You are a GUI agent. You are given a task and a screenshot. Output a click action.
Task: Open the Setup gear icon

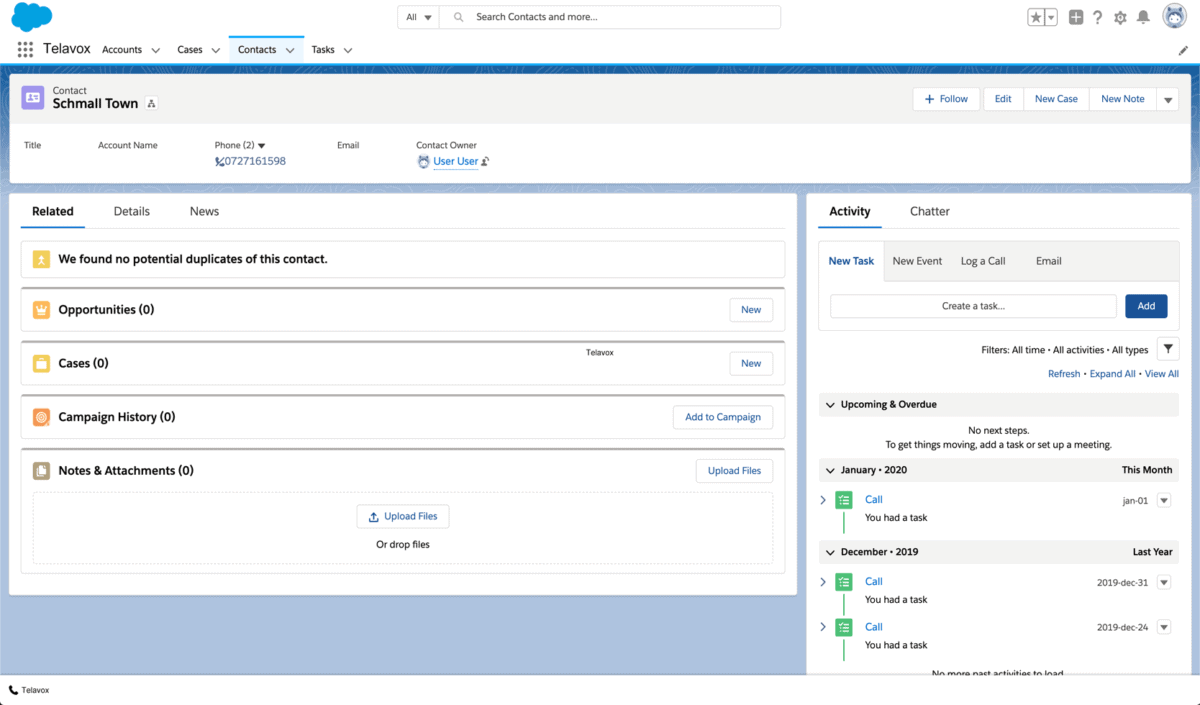coord(1120,17)
